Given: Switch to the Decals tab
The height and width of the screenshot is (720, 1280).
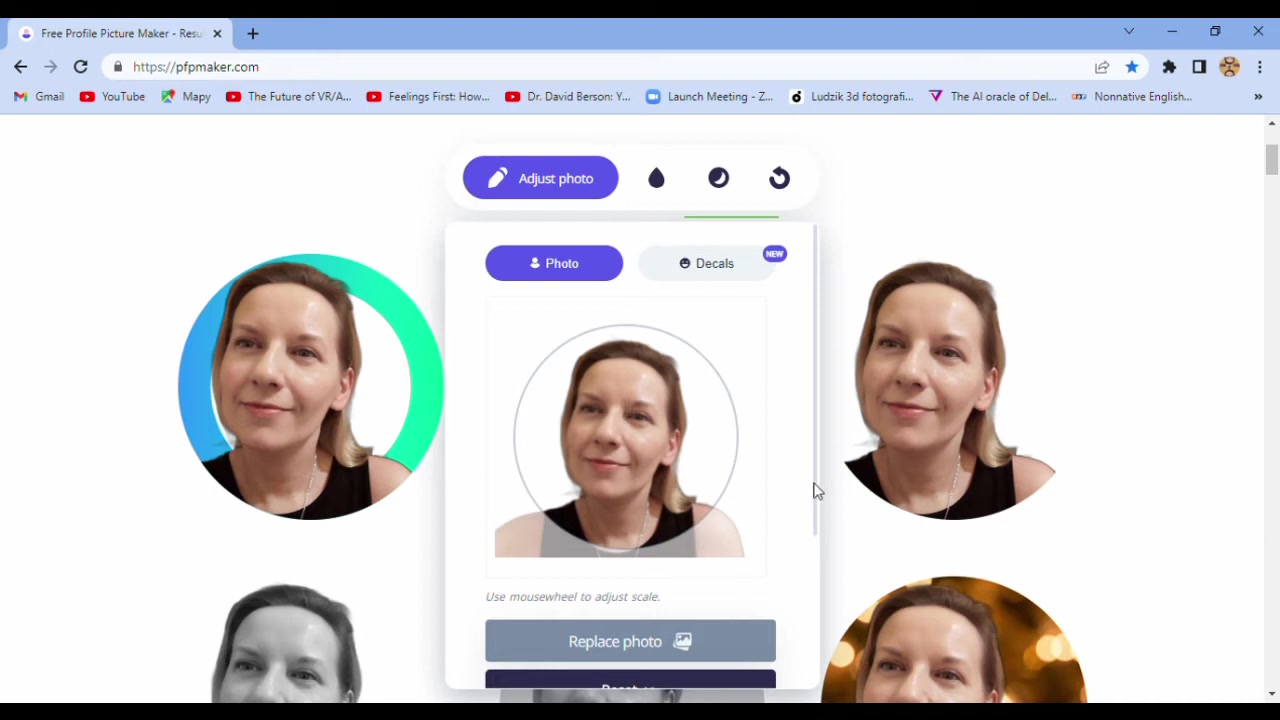Looking at the screenshot, I should [707, 263].
